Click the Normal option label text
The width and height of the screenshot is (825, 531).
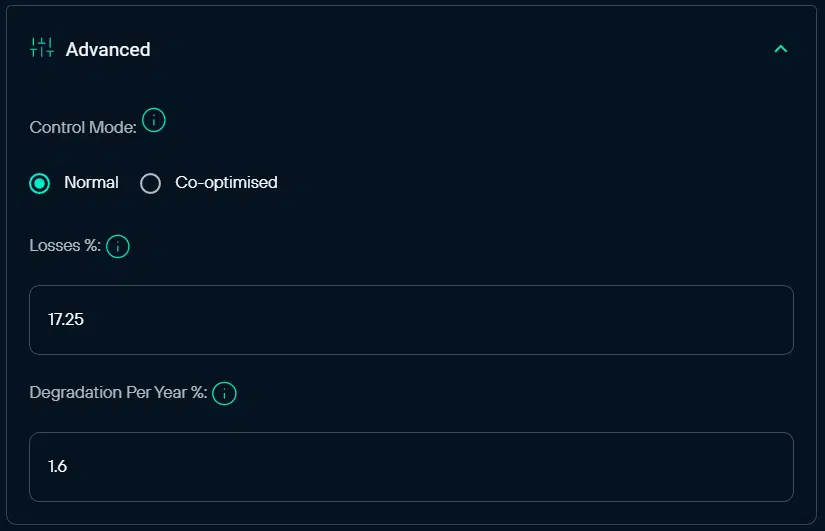pos(91,182)
